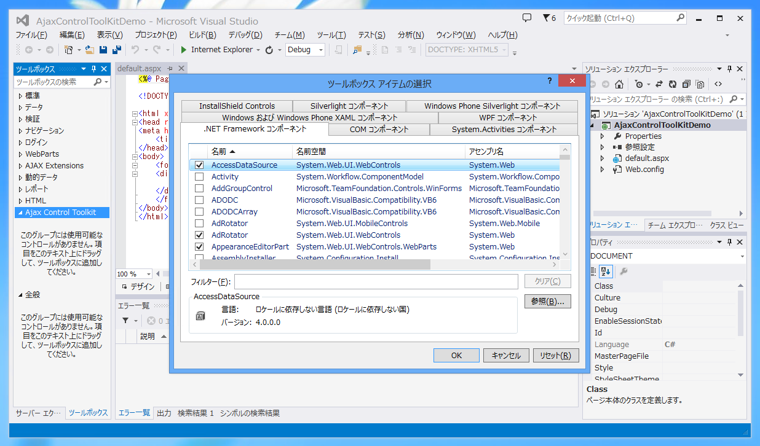Switch to COM コンポーネント tab
This screenshot has width=760, height=446.
pos(379,129)
